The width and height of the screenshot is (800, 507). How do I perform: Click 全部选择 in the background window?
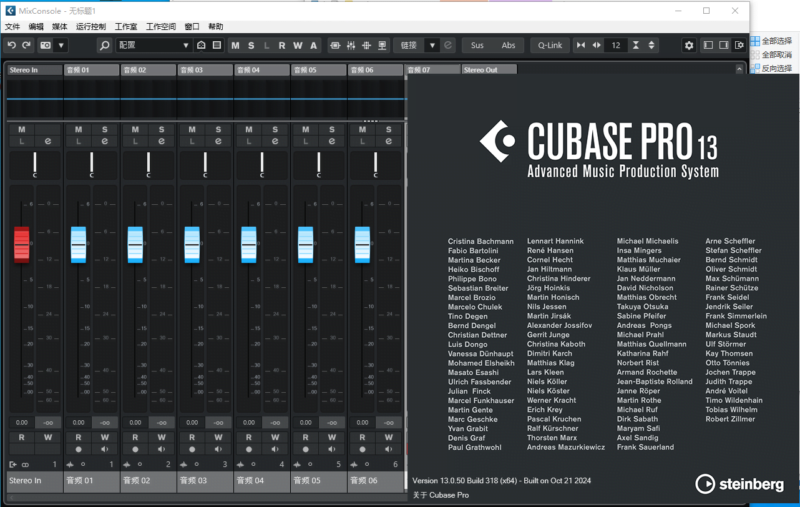coord(772,41)
